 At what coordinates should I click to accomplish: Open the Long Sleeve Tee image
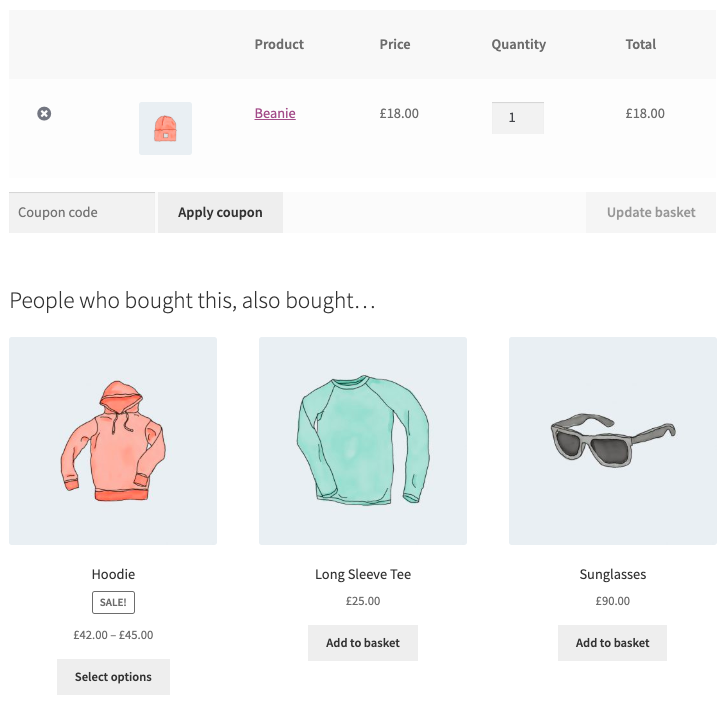click(363, 441)
